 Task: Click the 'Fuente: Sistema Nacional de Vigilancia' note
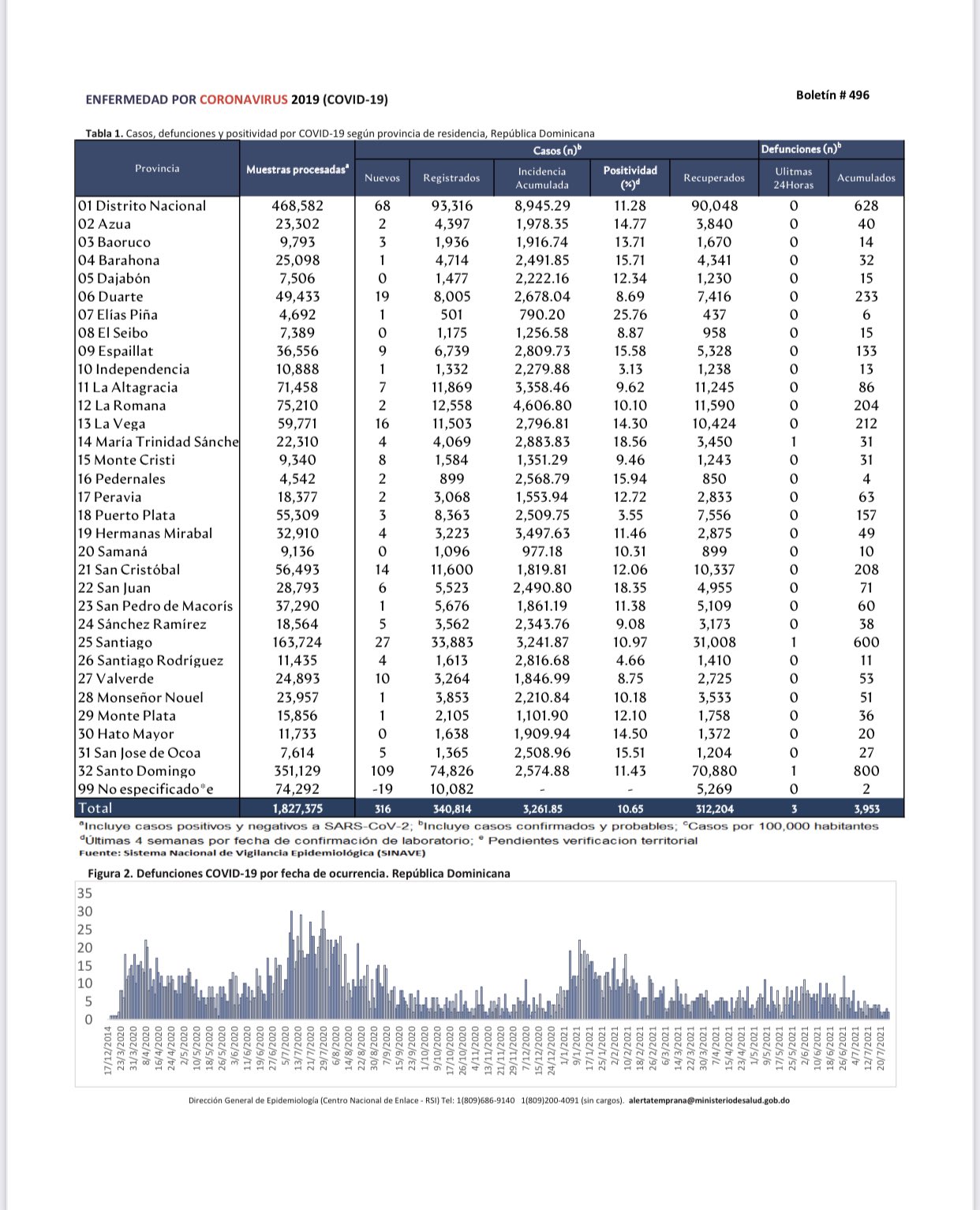coord(252,853)
